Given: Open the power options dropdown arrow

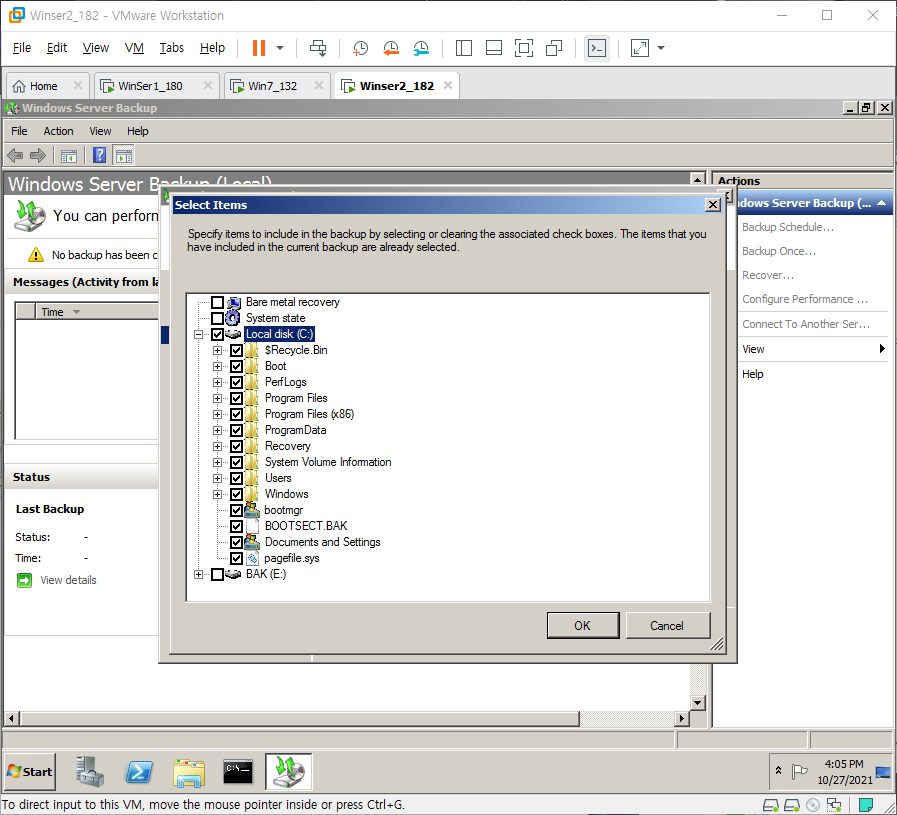Looking at the screenshot, I should click(x=280, y=48).
